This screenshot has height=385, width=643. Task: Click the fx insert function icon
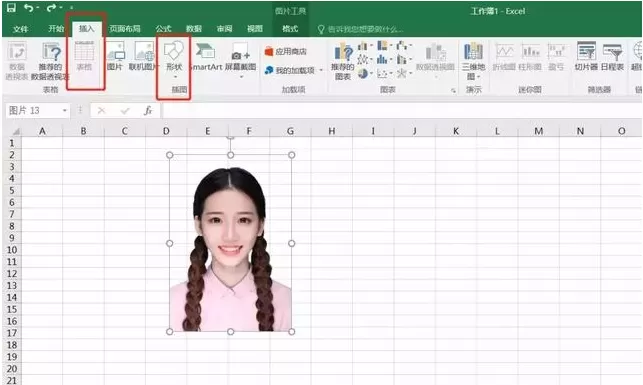148,110
